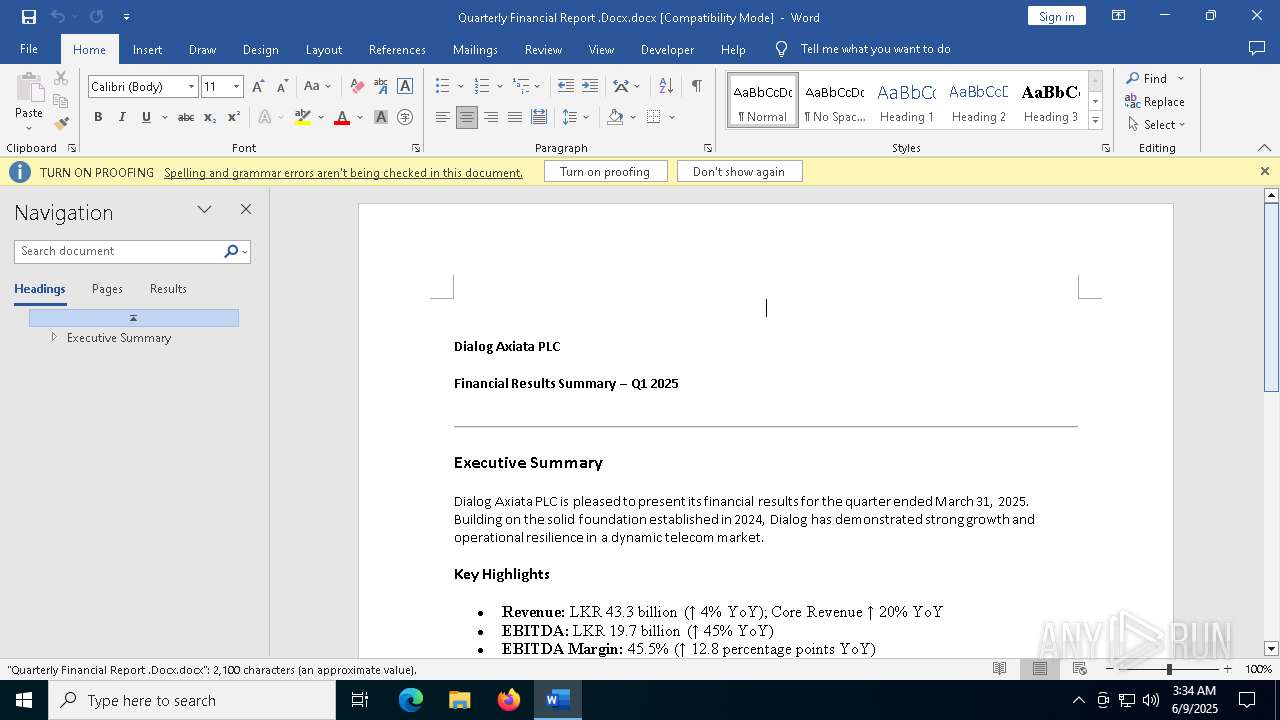Click the zoom slider handle
This screenshot has height=720, width=1280.
(1169, 669)
